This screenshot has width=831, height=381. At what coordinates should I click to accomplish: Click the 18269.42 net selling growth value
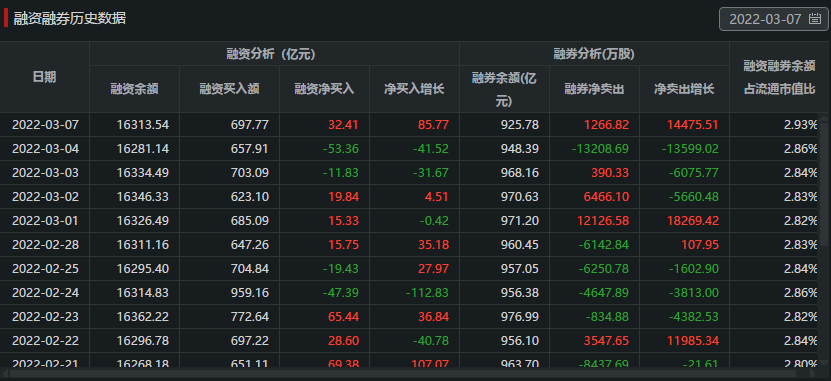pos(693,221)
